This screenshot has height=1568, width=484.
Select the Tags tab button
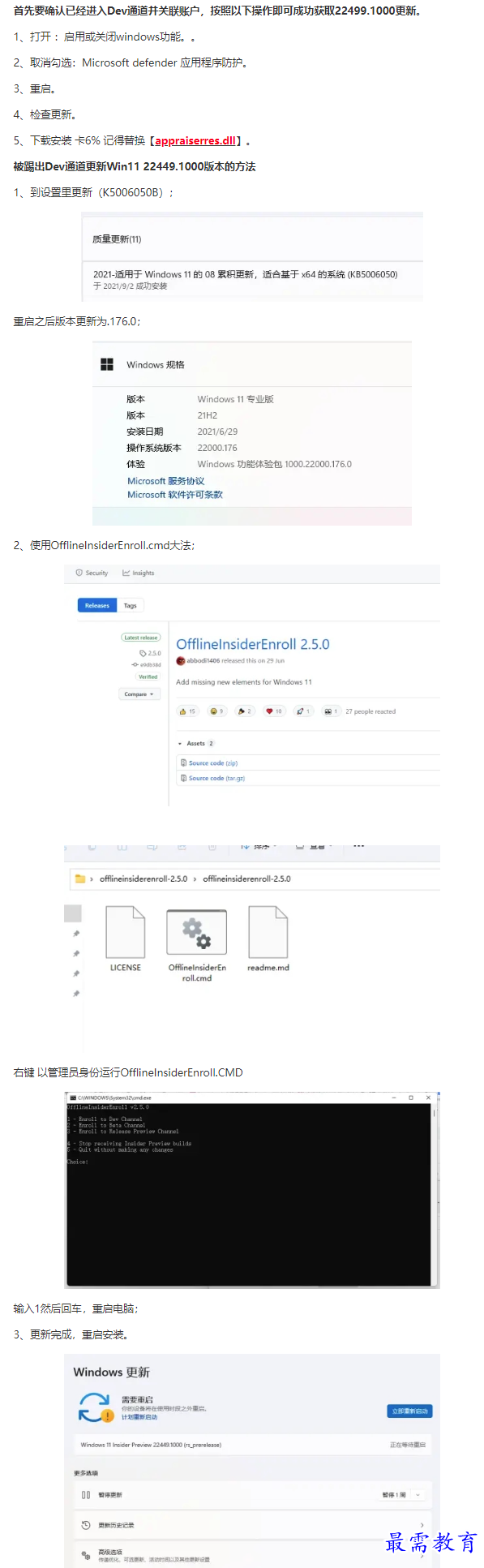(x=131, y=605)
